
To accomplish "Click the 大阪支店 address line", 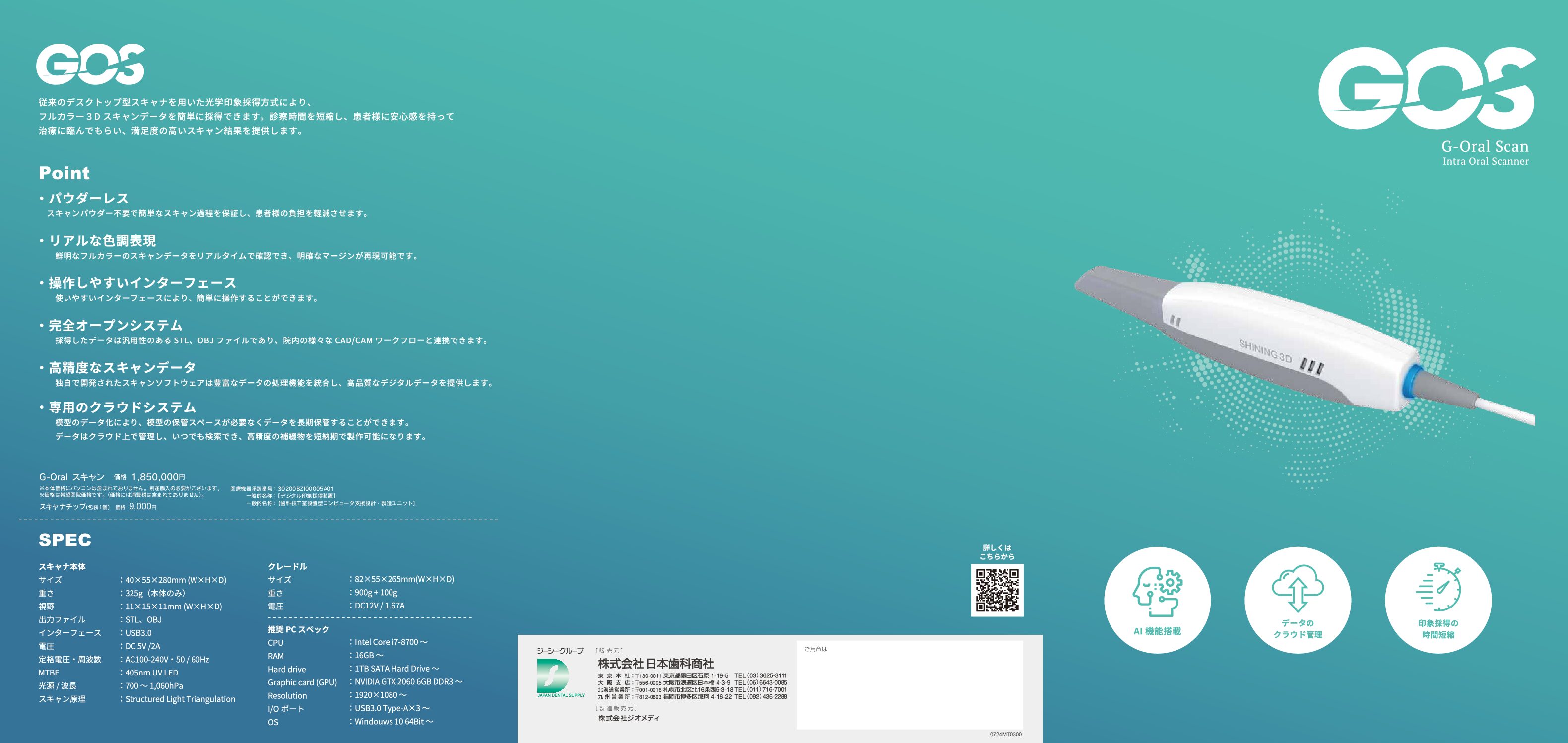I will click(692, 683).
